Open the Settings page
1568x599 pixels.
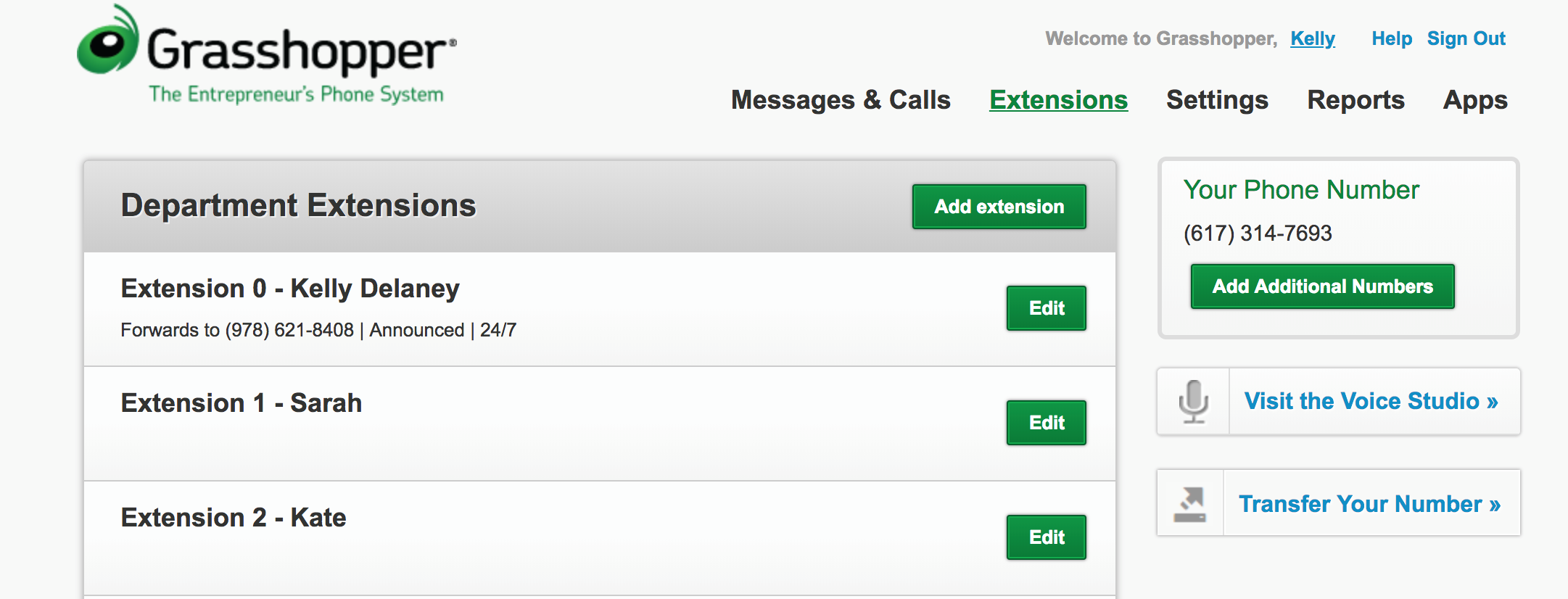[x=1217, y=100]
